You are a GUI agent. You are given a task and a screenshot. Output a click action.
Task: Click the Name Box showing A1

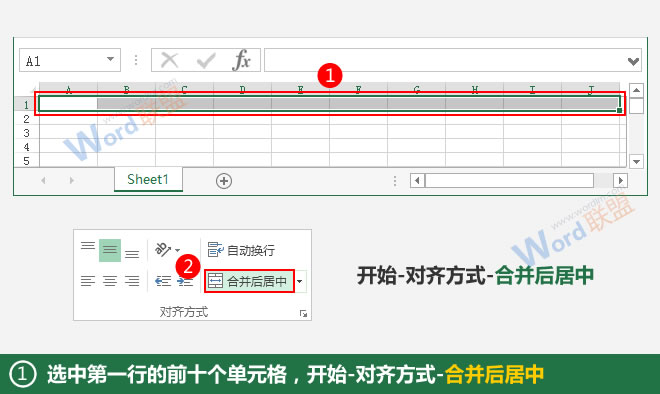70,60
